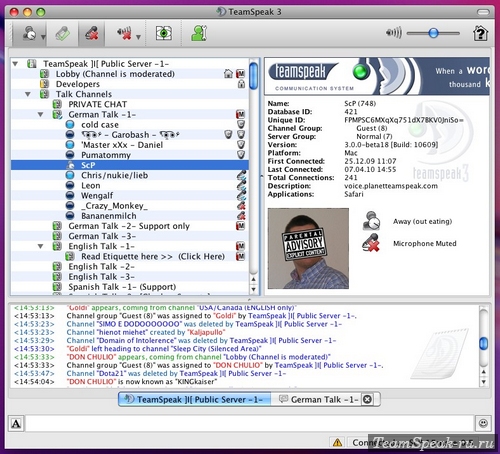Click moderated icon on English Talk -1- row
Viewport: 500px width, 454px height.
coord(240,246)
